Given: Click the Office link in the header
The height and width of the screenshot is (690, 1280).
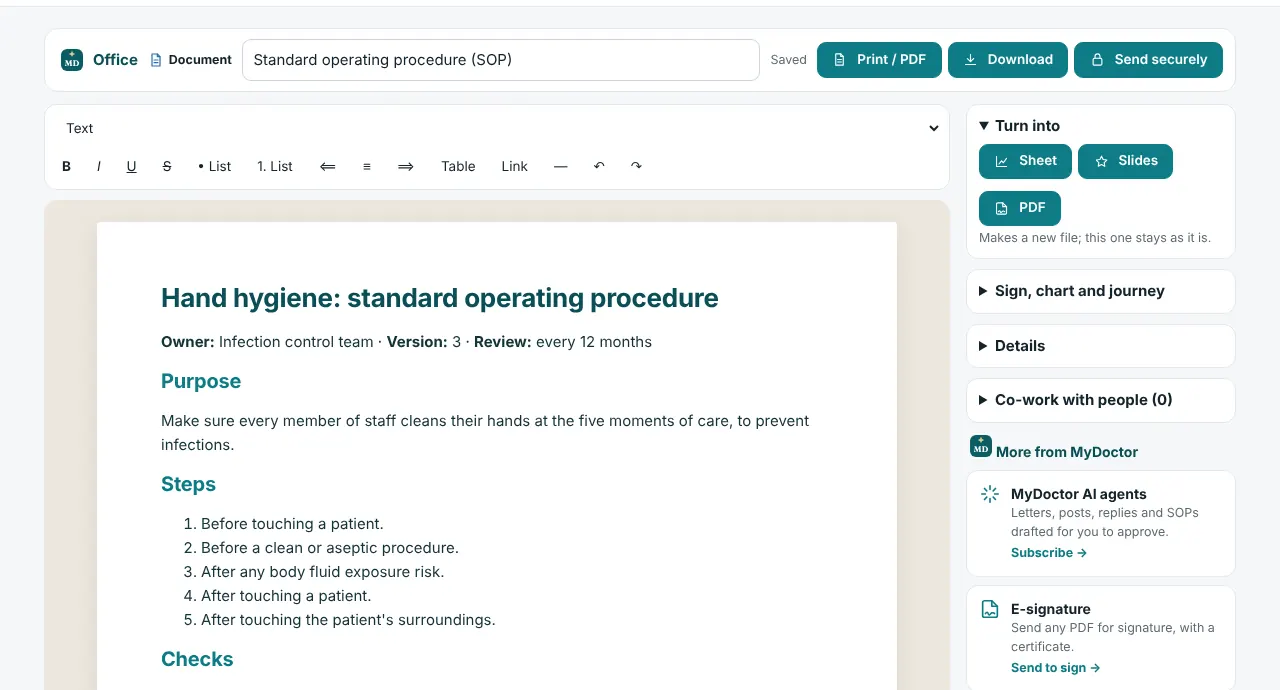Looking at the screenshot, I should [115, 60].
